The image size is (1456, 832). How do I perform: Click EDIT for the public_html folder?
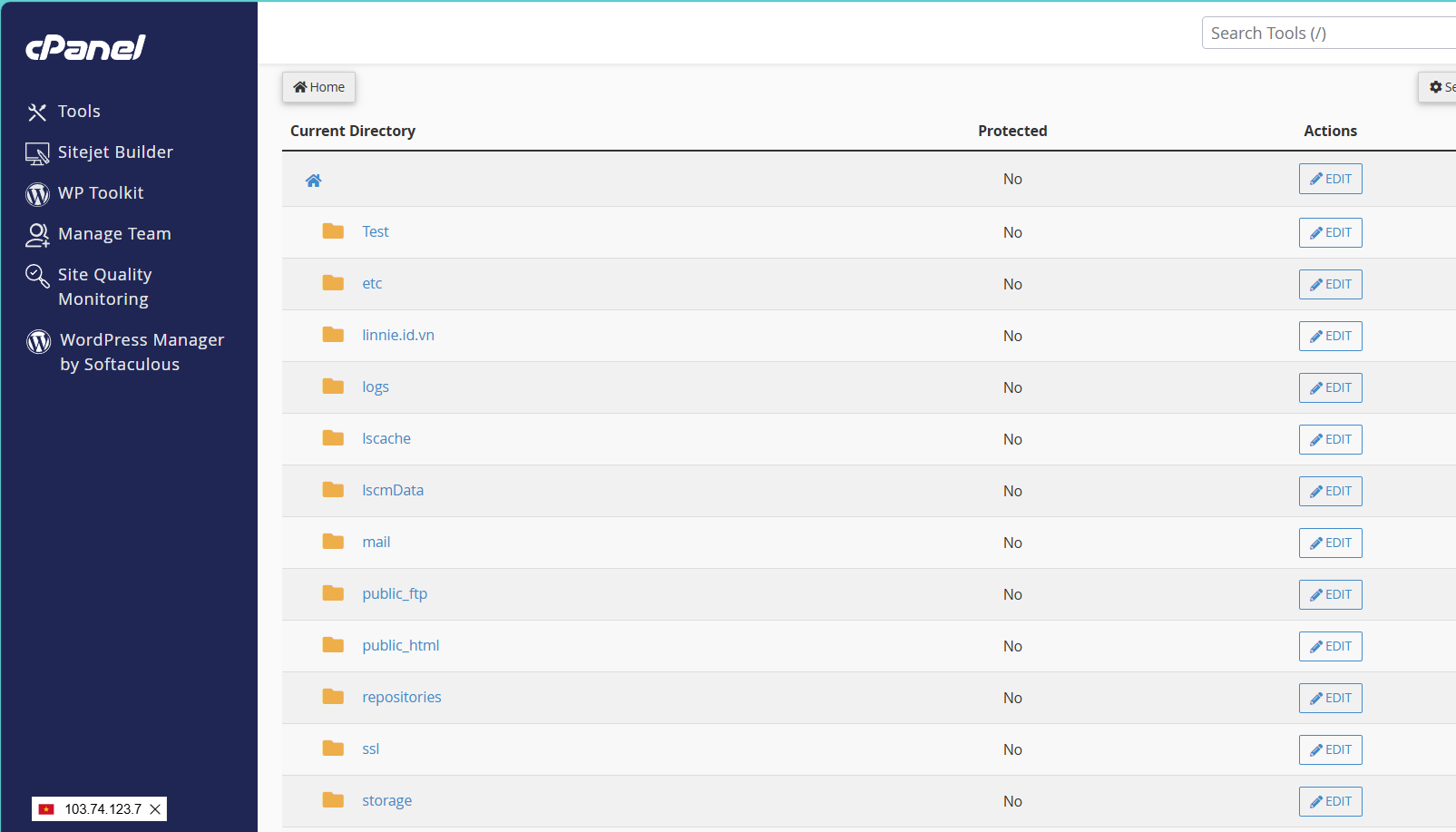click(1330, 646)
